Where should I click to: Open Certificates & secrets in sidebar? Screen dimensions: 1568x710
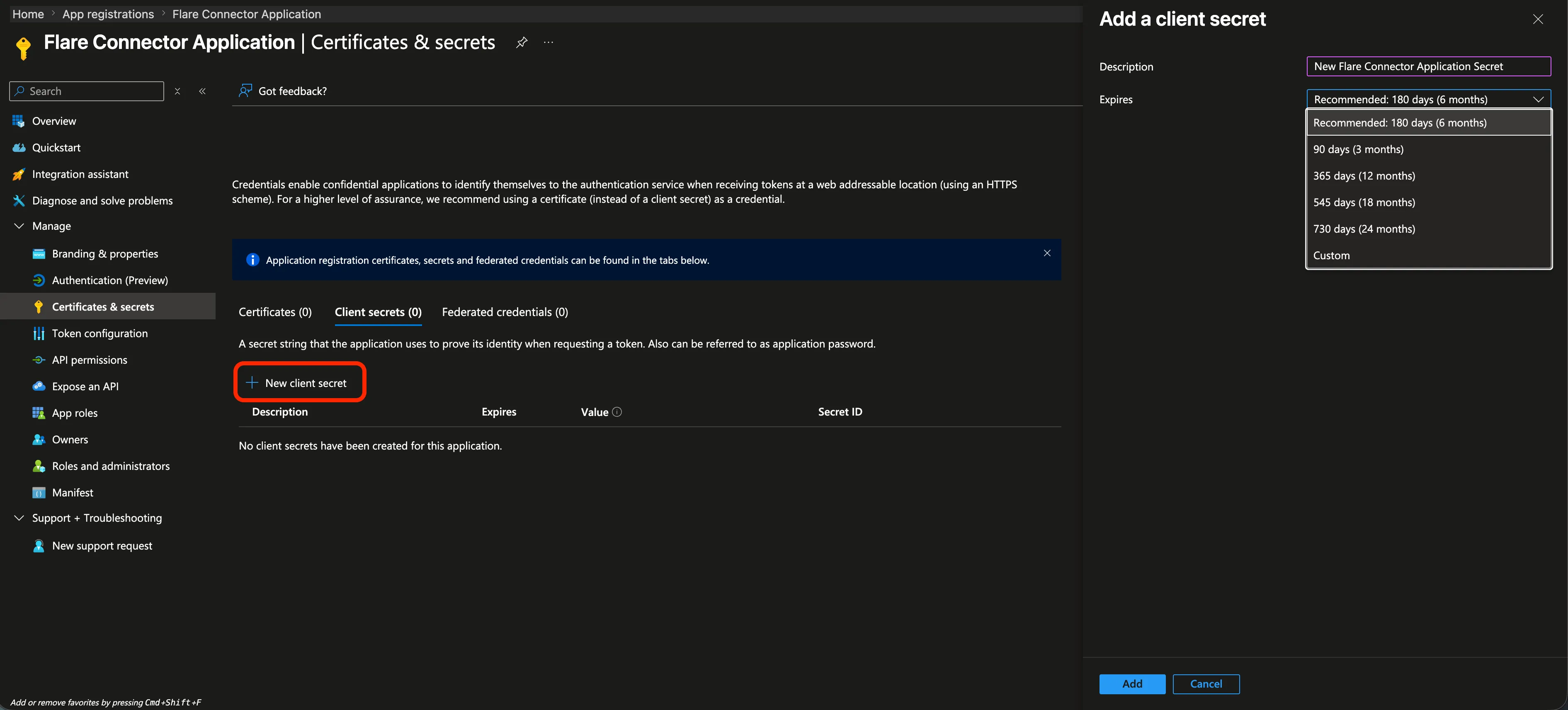click(108, 306)
